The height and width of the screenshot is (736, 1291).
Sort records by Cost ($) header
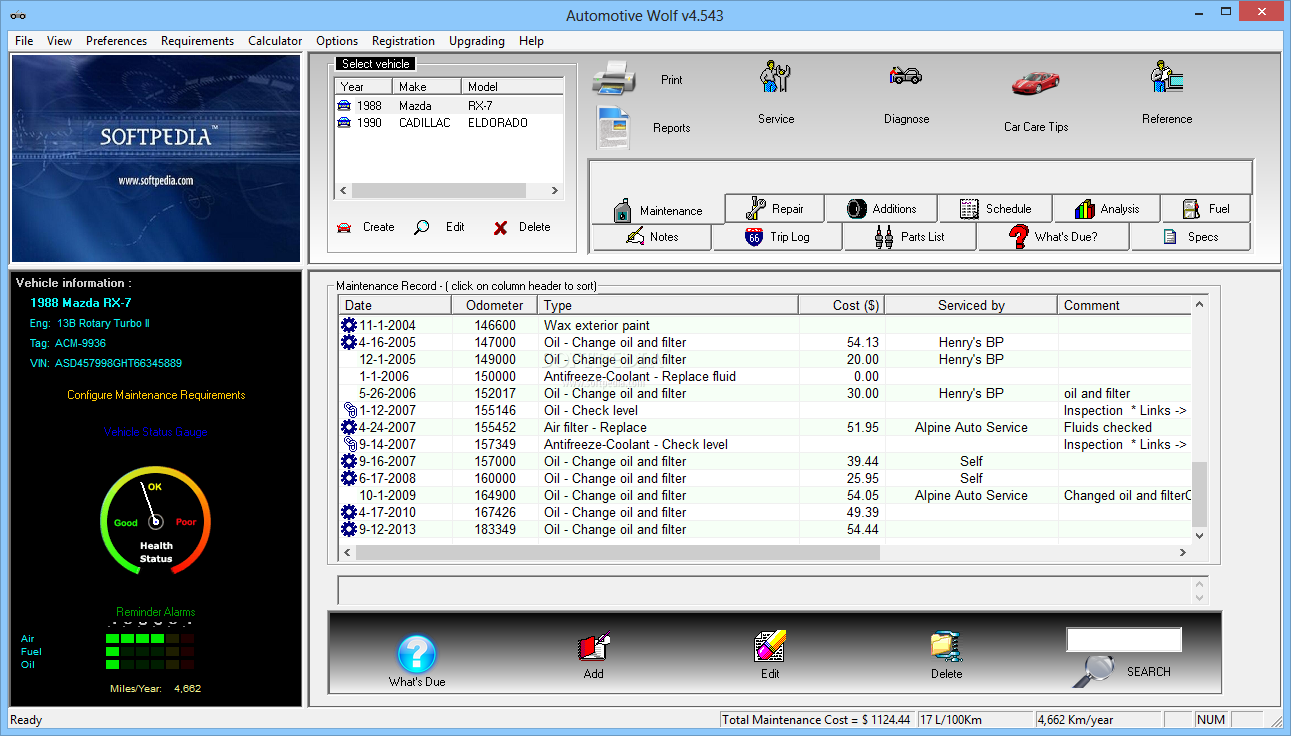pos(841,305)
